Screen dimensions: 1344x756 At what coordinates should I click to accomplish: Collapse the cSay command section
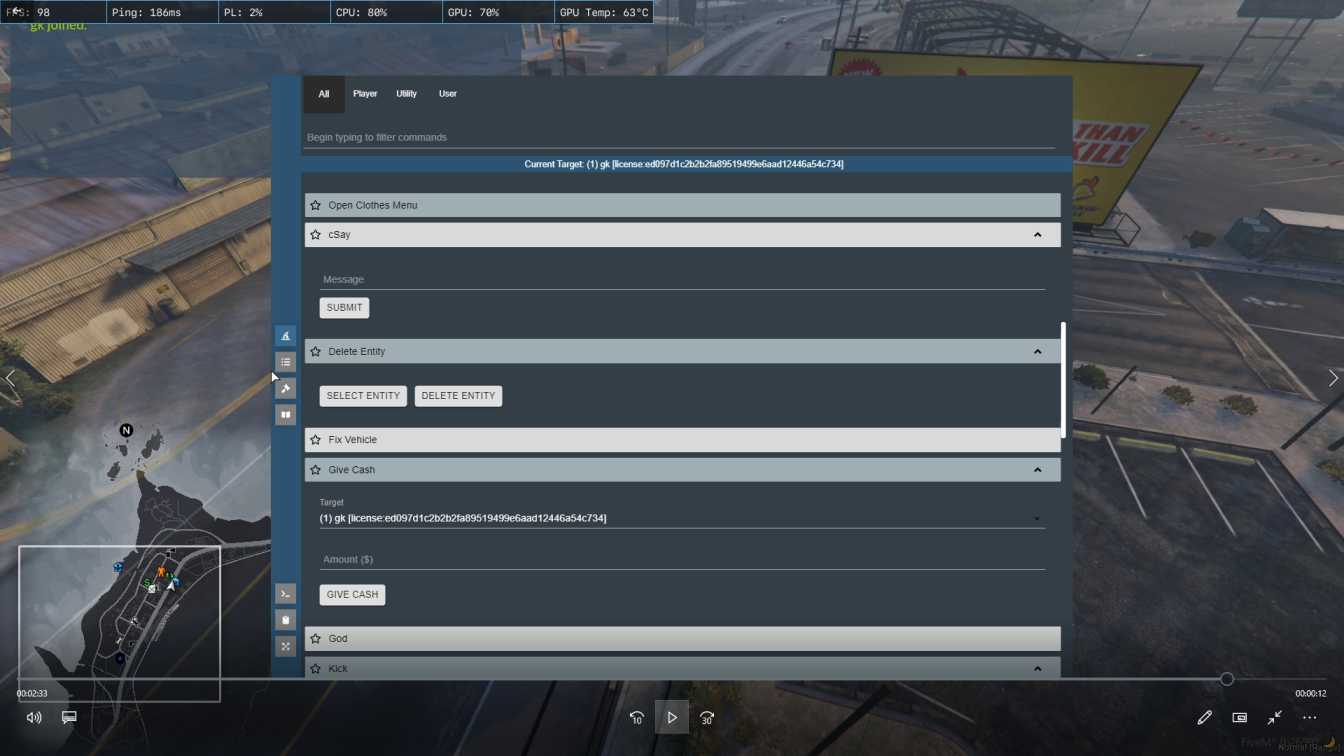pos(1038,234)
